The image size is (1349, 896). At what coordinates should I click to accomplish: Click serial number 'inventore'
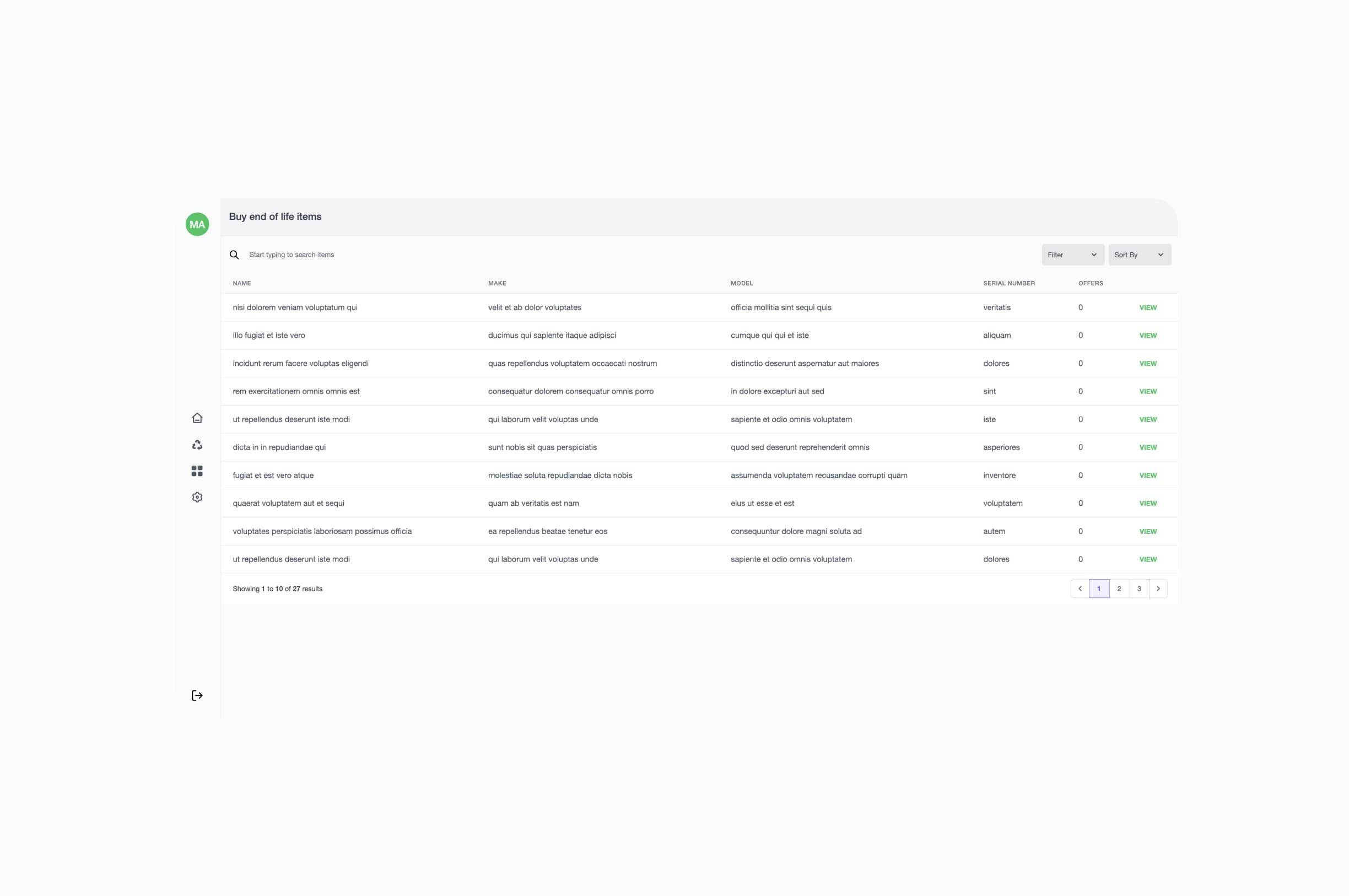tap(999, 476)
